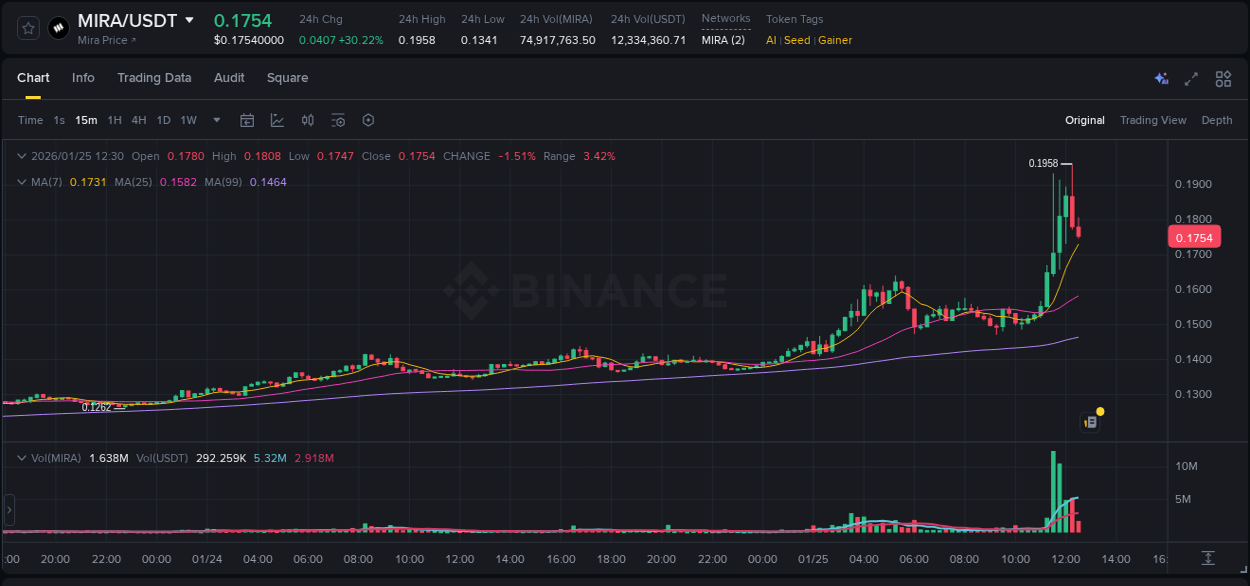Open the MIRA/USDT pair selector dropdown
Viewport: 1250px width, 586px height.
190,20
